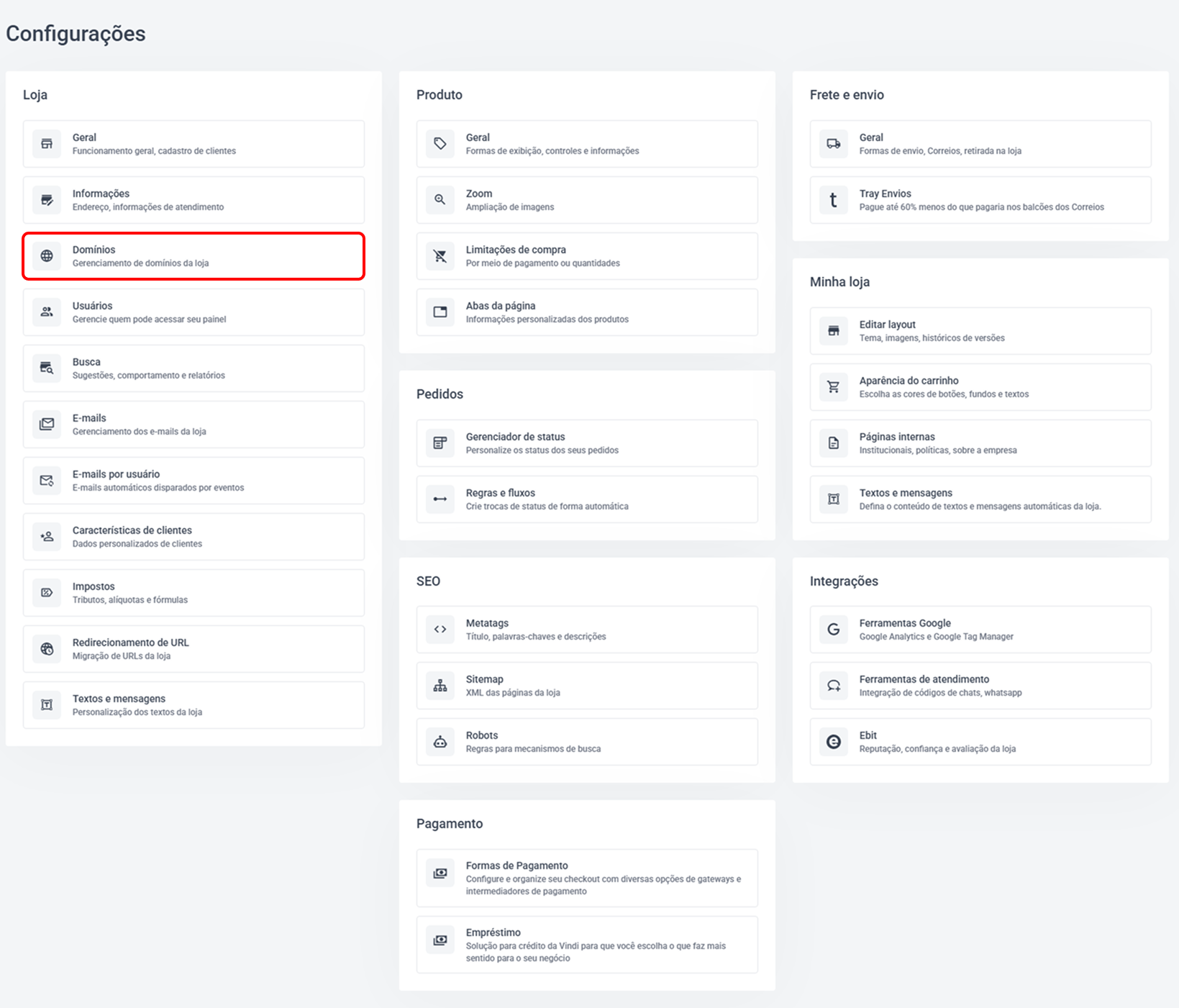Screen dimensions: 1179x1008
Task: Open Páginas internas
Action: tap(980, 443)
